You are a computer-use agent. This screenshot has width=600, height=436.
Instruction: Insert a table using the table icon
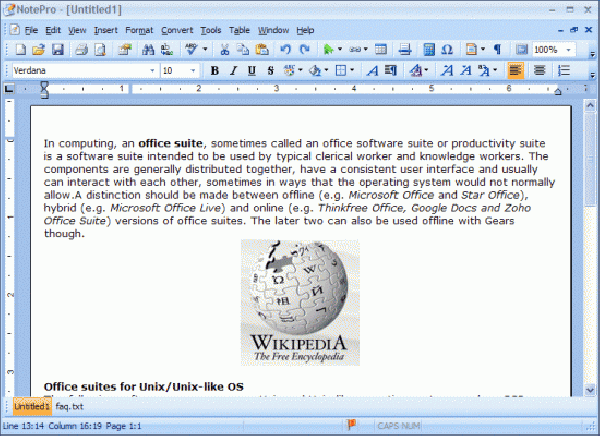381,49
